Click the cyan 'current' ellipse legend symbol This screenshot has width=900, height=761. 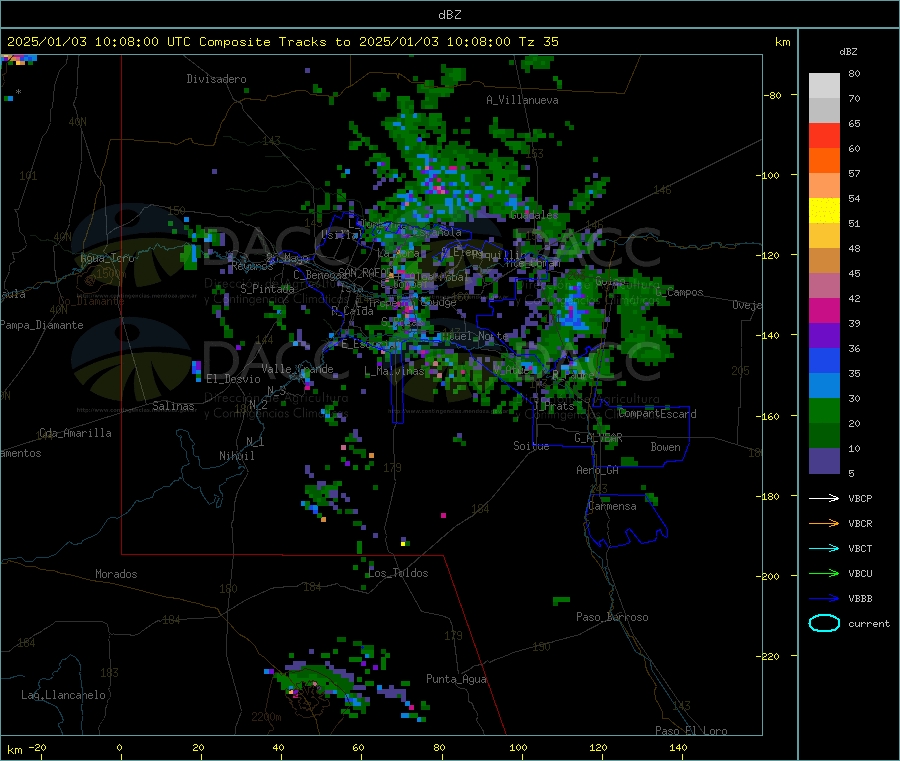[824, 623]
